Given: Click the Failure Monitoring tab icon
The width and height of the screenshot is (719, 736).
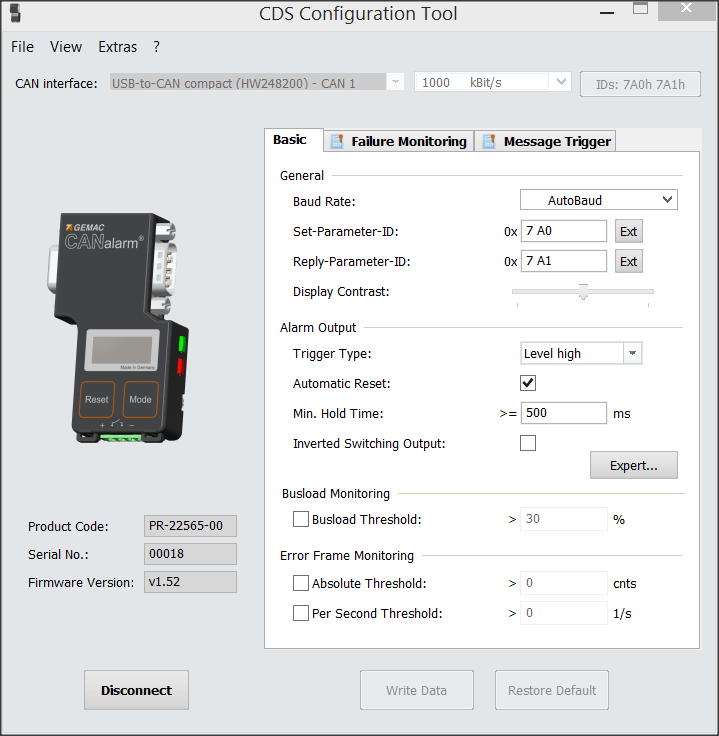Looking at the screenshot, I should tap(338, 141).
